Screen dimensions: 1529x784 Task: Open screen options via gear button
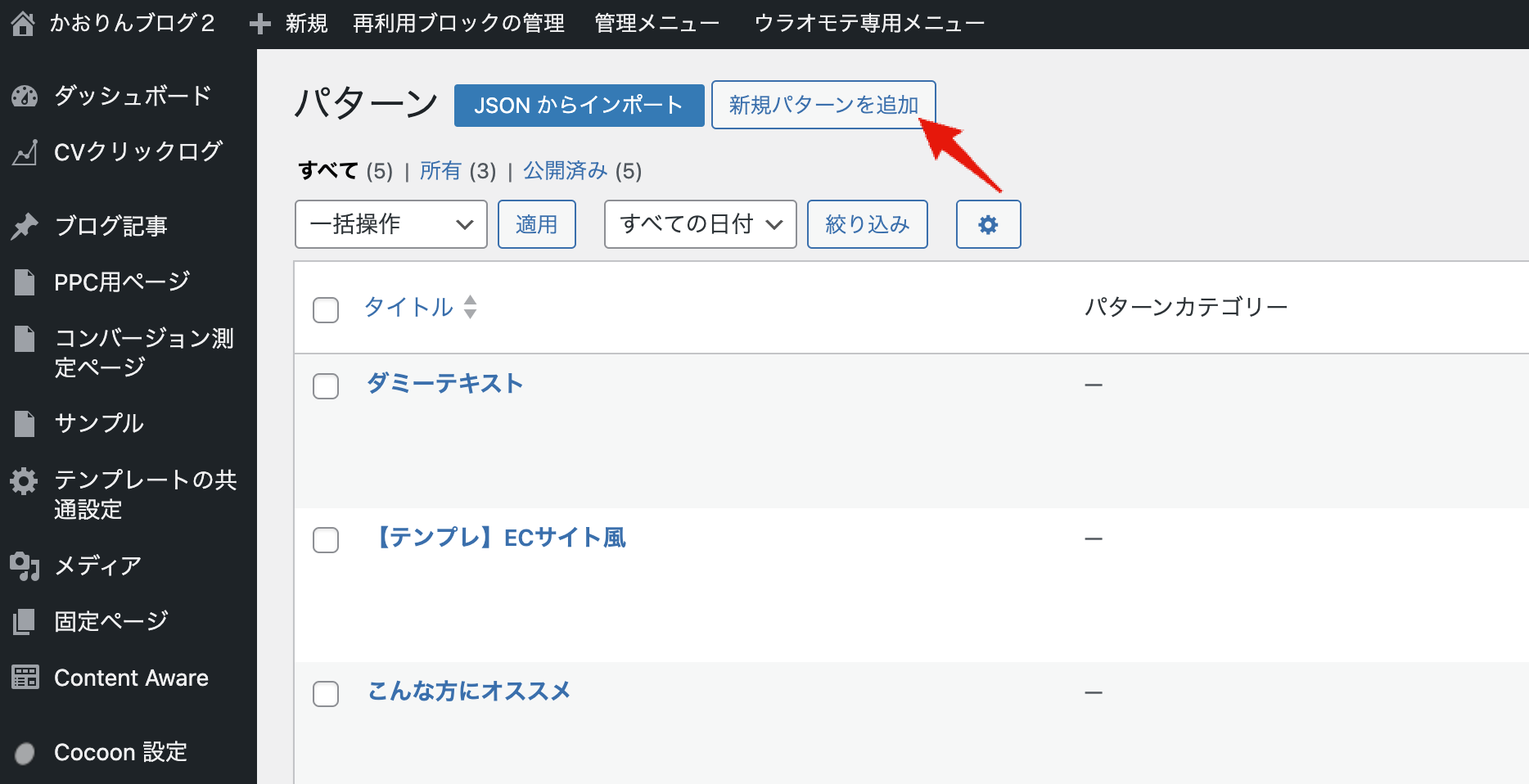tap(988, 224)
